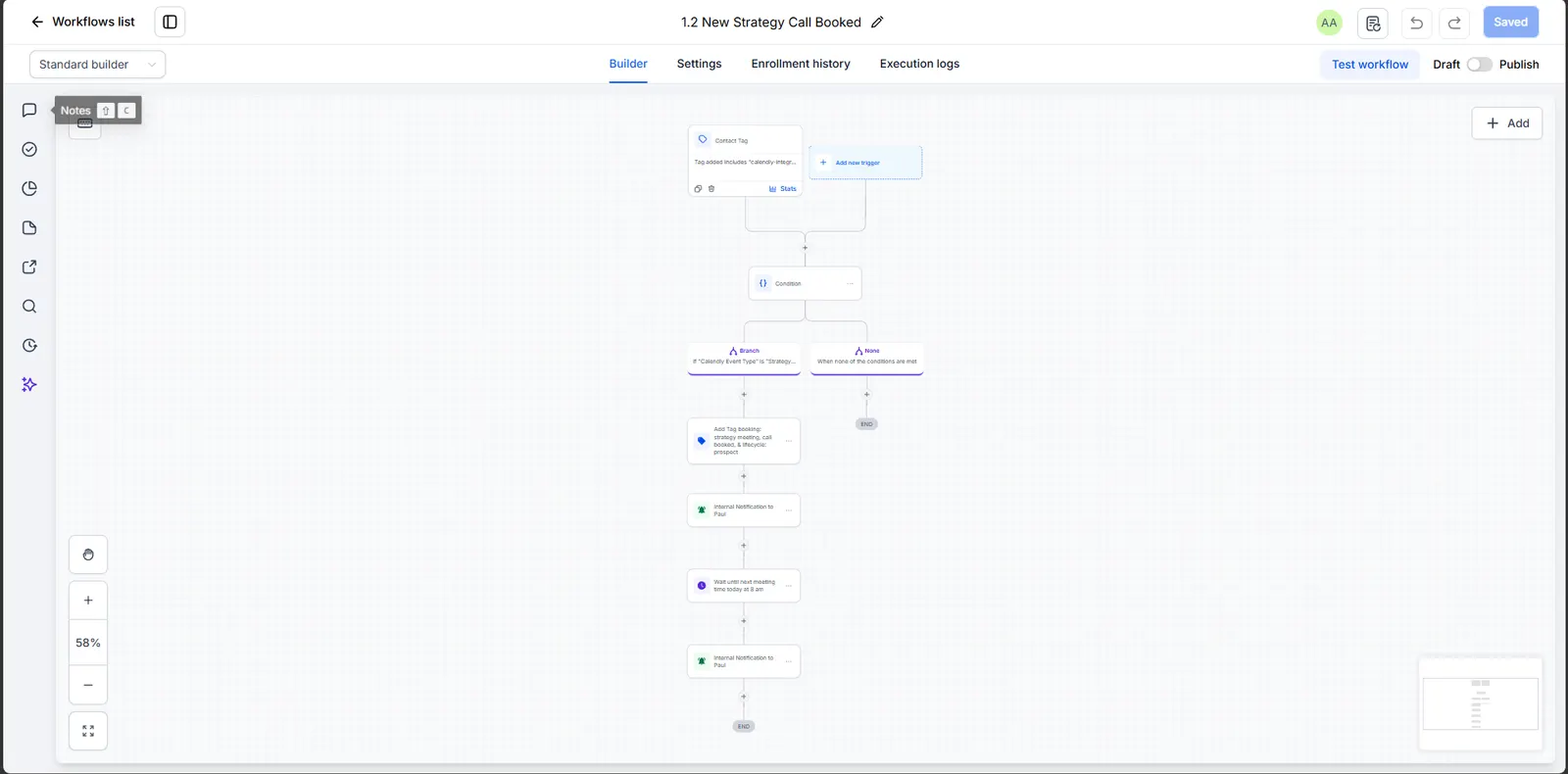Click the Test workflow button
1568x774 pixels.
[1369, 65]
